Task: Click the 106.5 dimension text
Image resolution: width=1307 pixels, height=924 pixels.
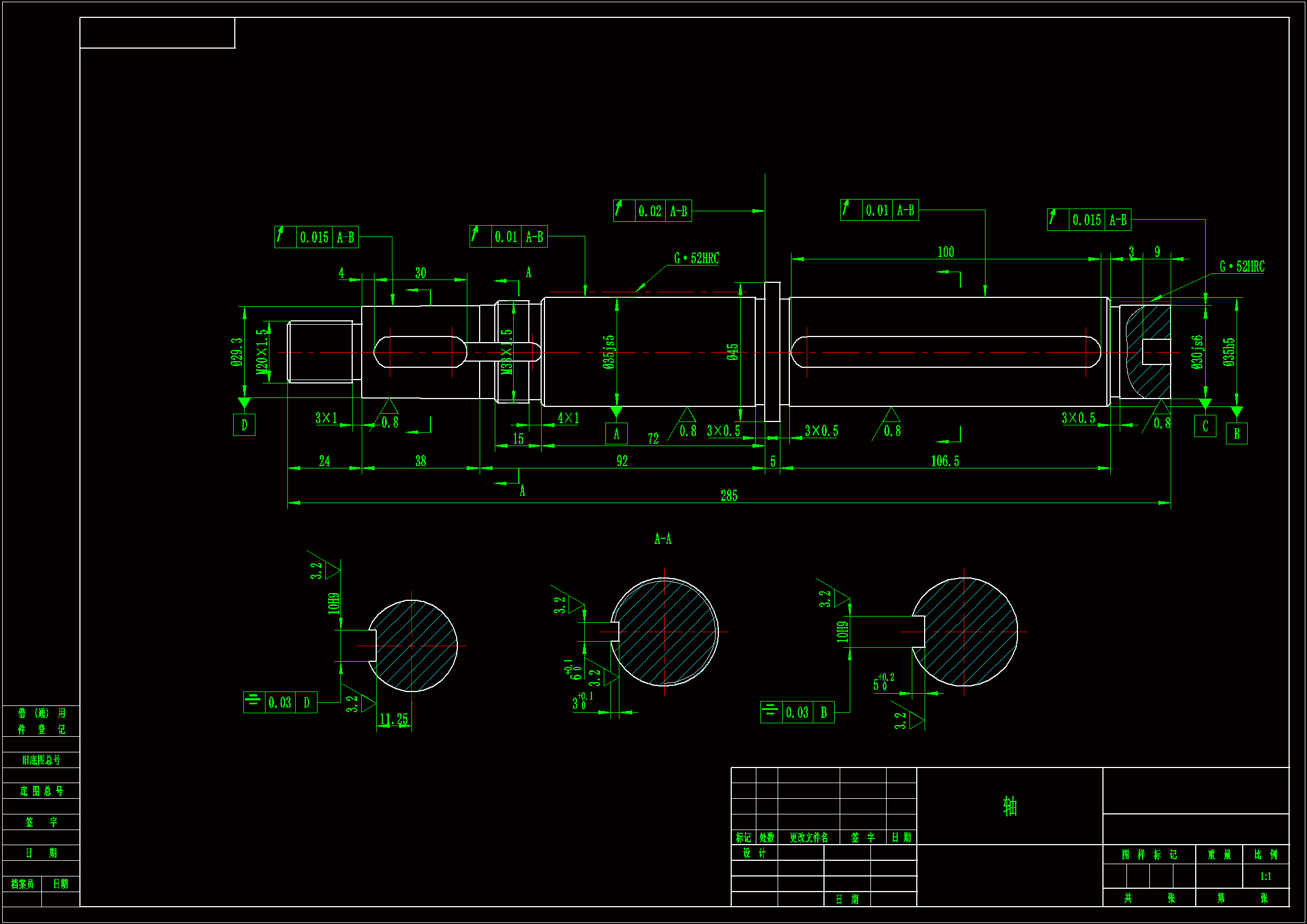Action: tap(945, 461)
